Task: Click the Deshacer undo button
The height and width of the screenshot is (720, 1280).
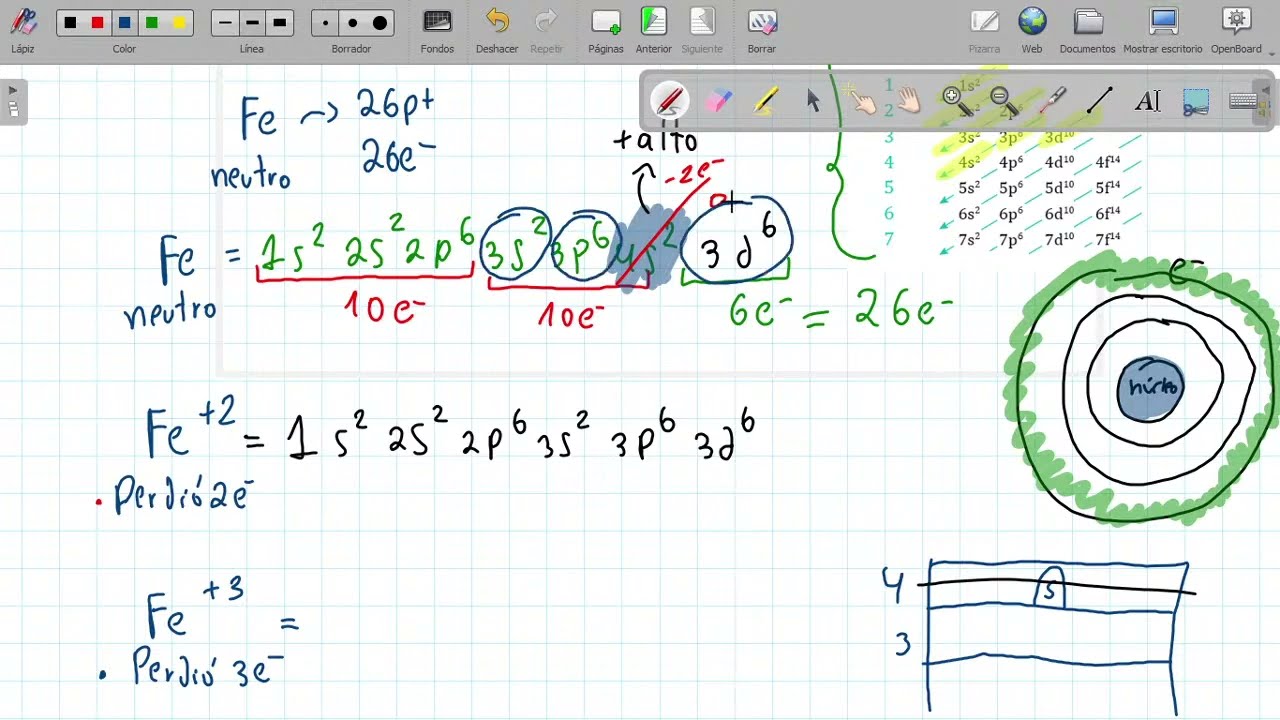Action: [497, 30]
